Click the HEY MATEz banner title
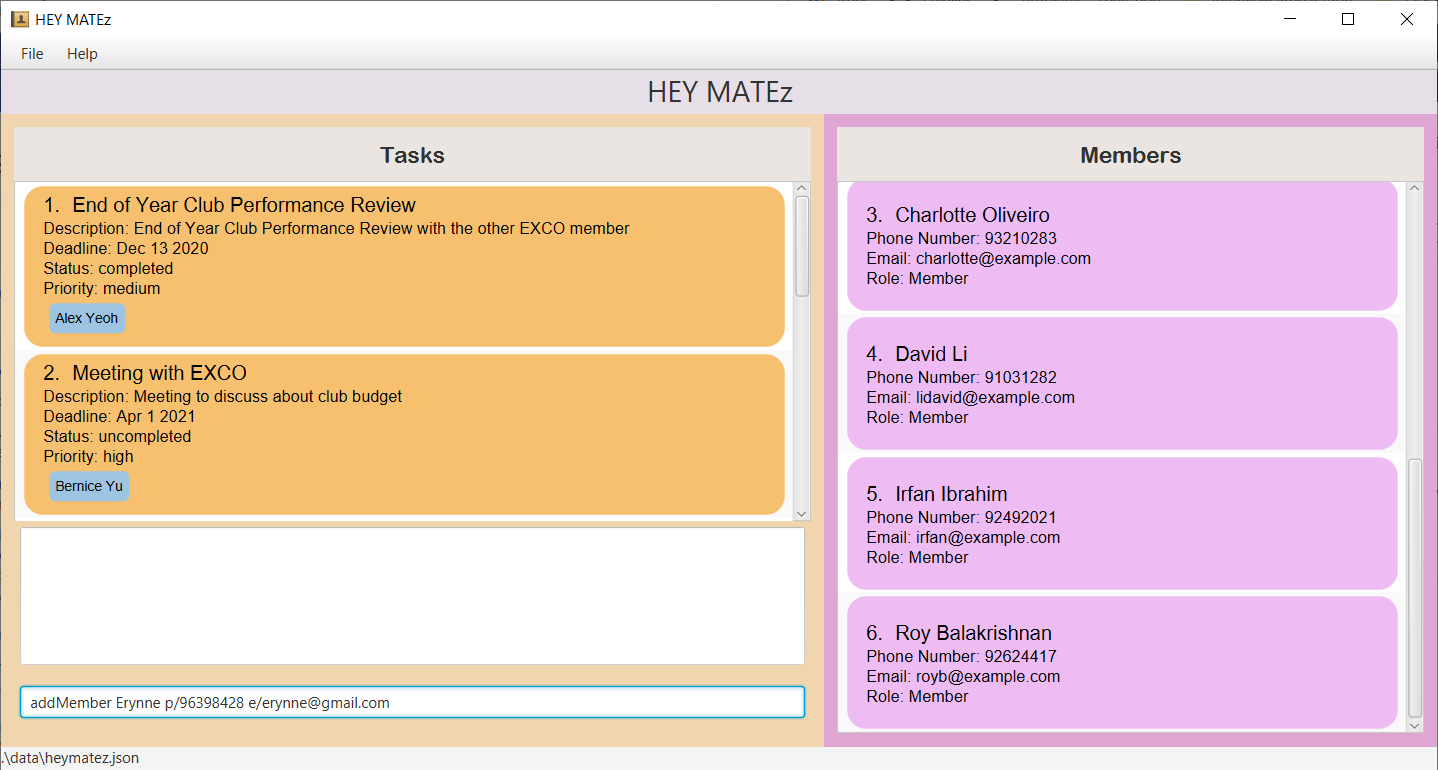The height and width of the screenshot is (770, 1438). (x=720, y=92)
